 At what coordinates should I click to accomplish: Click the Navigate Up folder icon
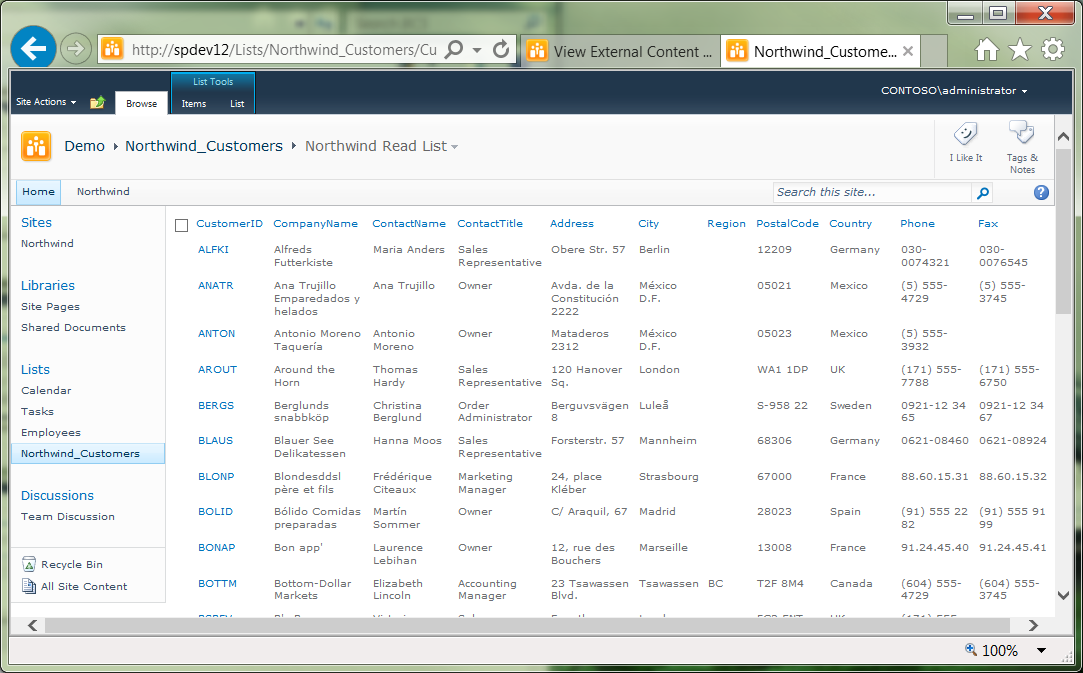pos(97,102)
